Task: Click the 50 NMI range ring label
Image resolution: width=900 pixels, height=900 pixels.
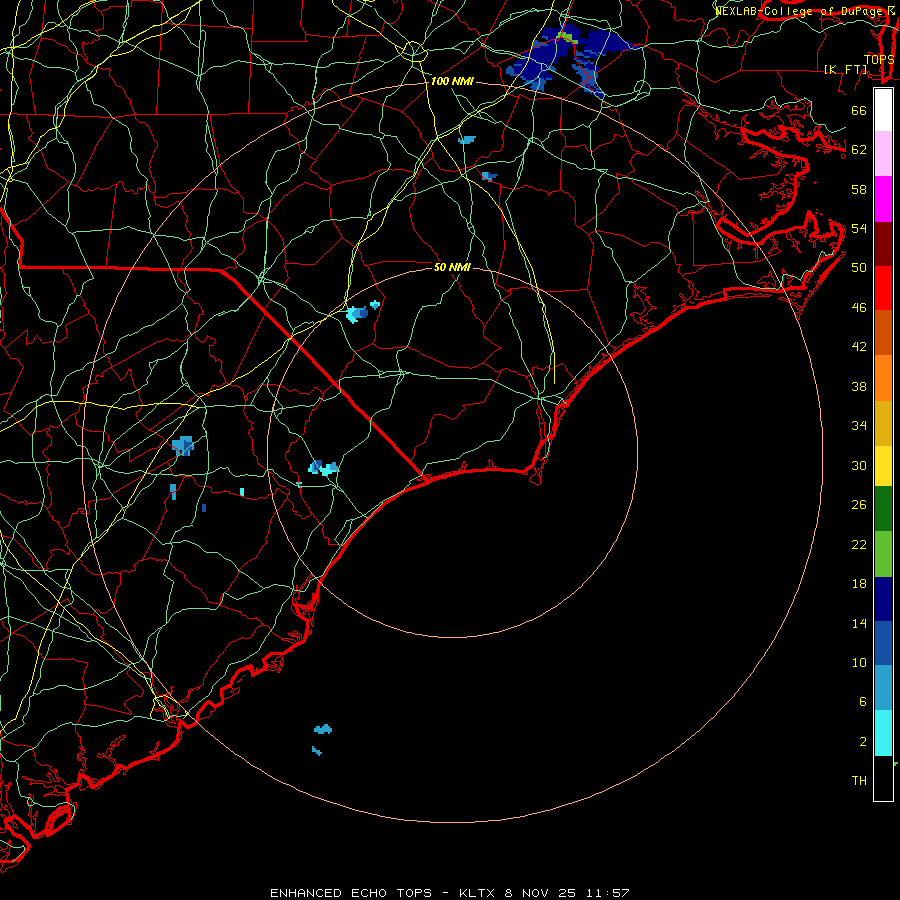Action: [452, 267]
